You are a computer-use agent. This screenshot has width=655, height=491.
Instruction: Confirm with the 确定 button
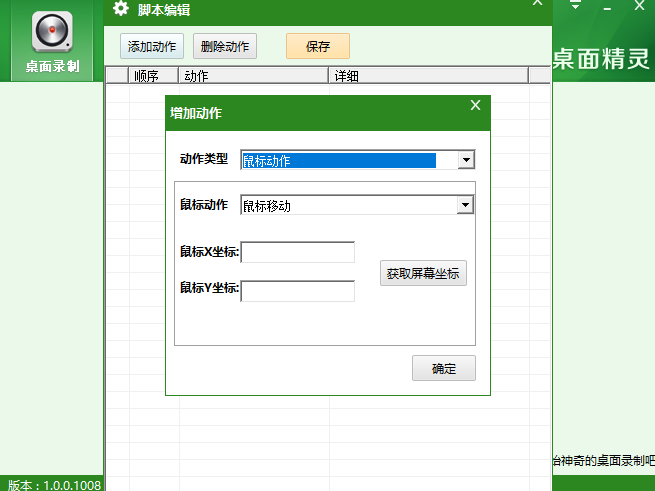tap(444, 368)
